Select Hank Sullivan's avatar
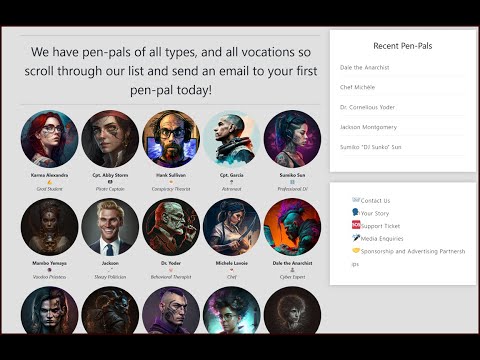The width and height of the screenshot is (480, 360). (171, 139)
